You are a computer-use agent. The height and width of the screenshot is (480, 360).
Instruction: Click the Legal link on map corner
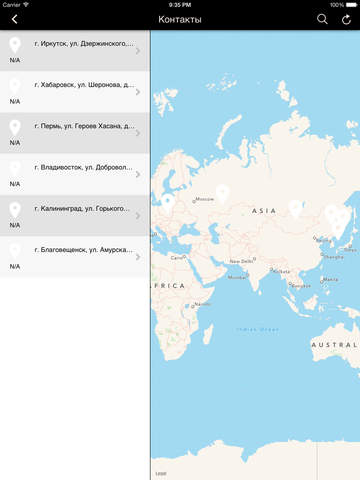[161, 474]
